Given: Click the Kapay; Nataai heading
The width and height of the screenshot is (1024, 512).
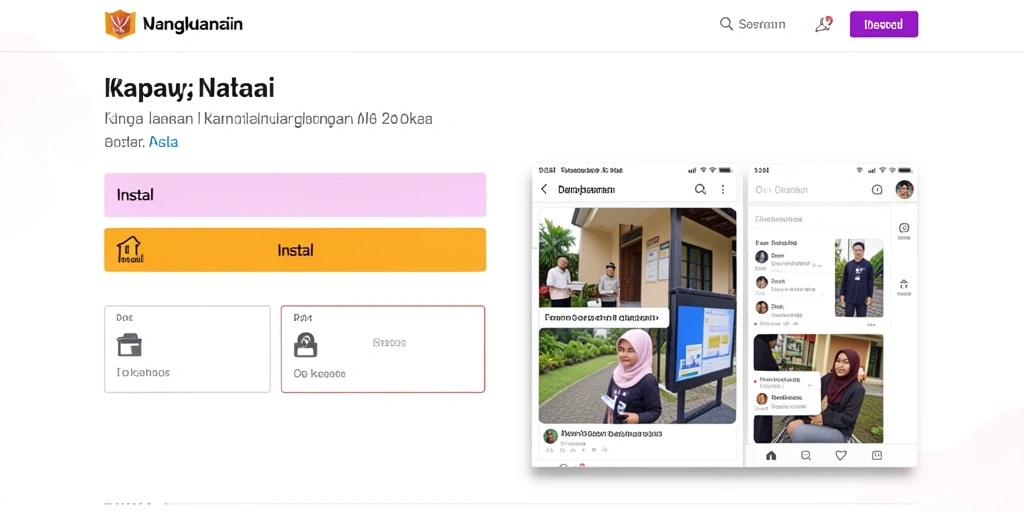Looking at the screenshot, I should [189, 88].
